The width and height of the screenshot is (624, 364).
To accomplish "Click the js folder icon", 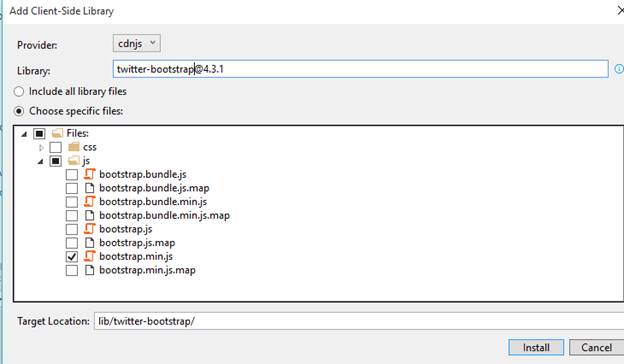I will point(74,160).
